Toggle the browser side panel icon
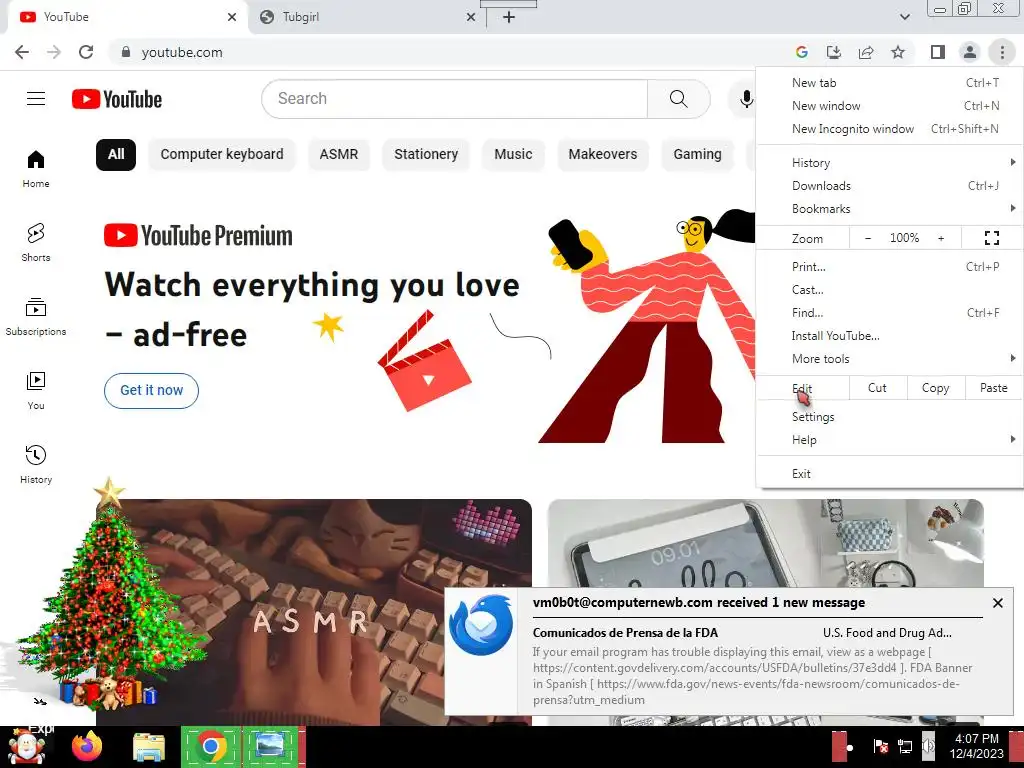The height and width of the screenshot is (768, 1024). coord(938,52)
